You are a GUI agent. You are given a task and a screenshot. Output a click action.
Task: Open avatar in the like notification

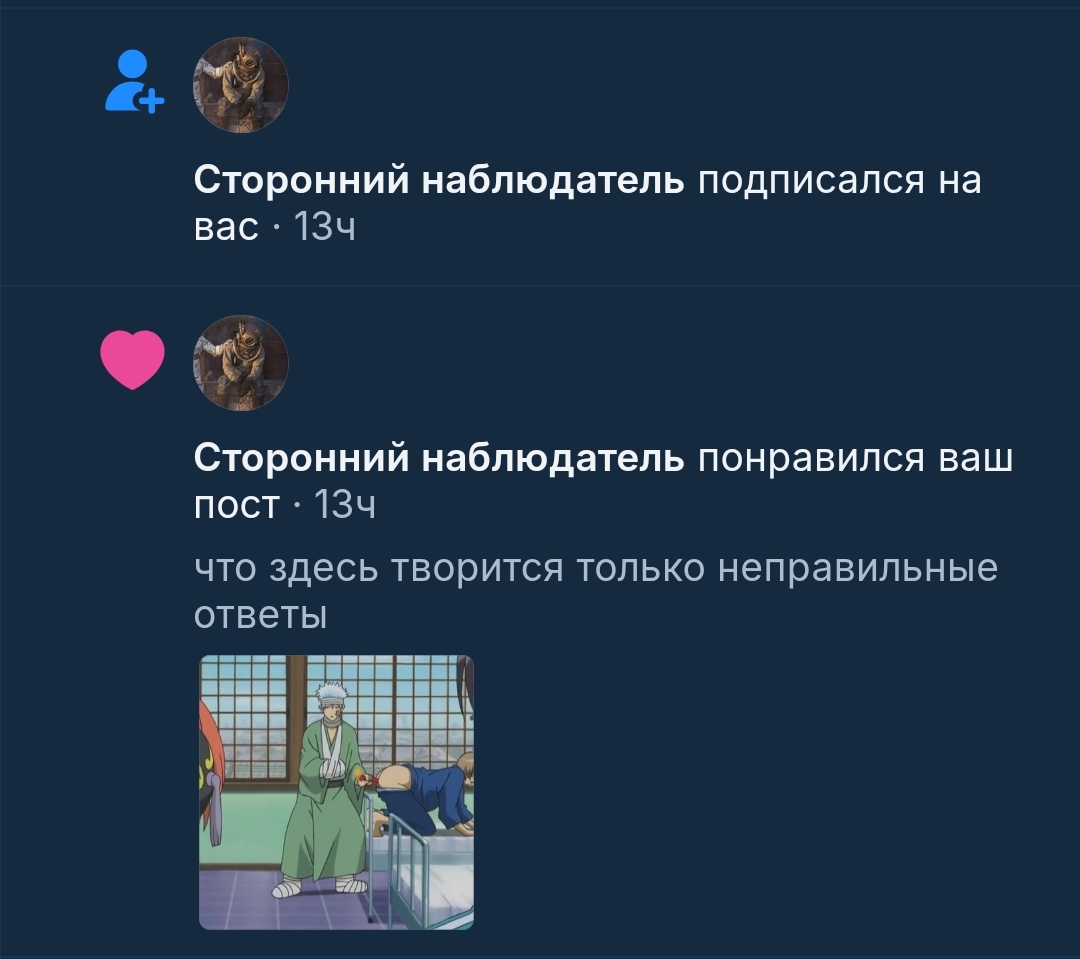coord(240,363)
